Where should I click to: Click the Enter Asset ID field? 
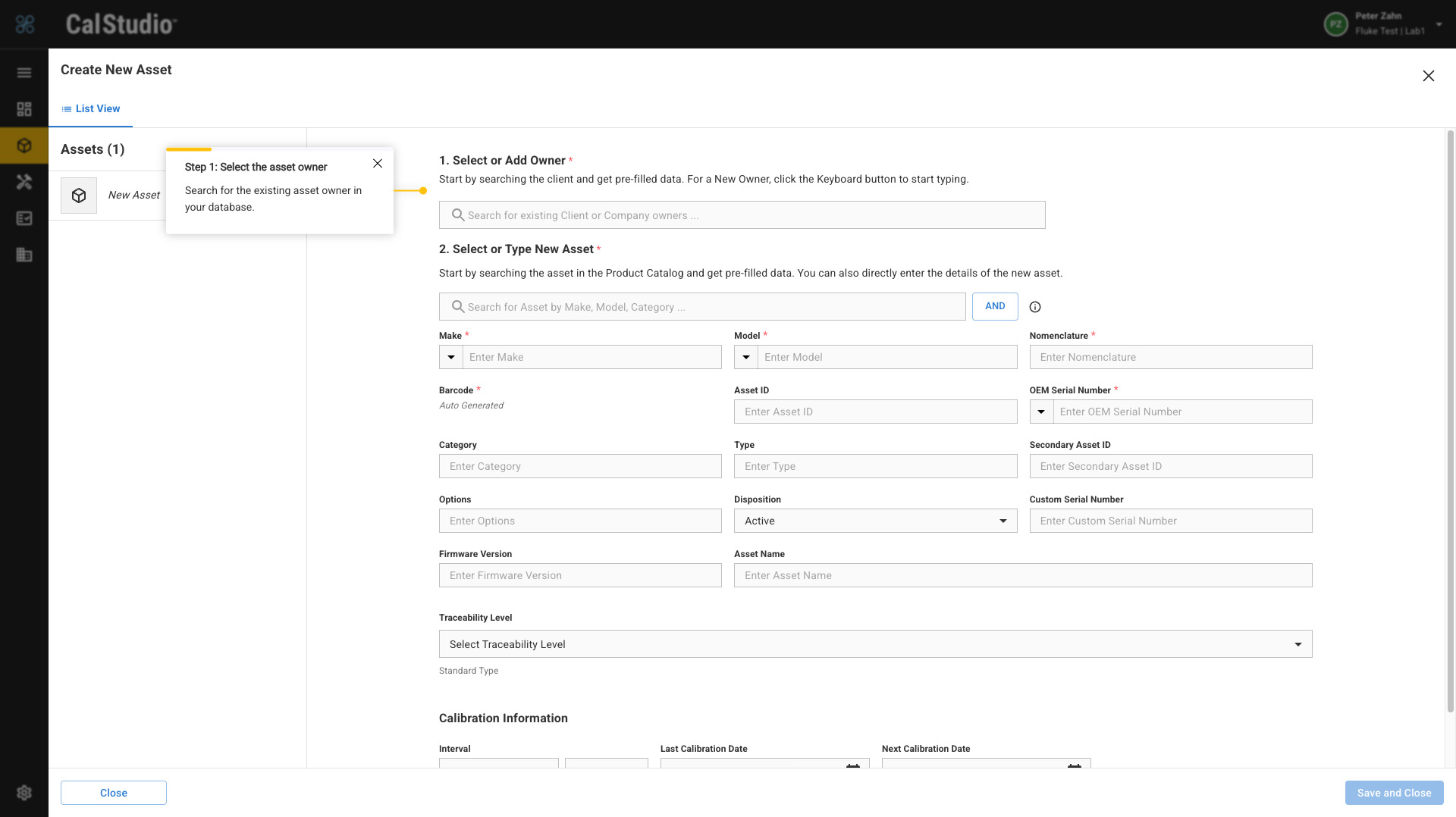pyautogui.click(x=875, y=412)
